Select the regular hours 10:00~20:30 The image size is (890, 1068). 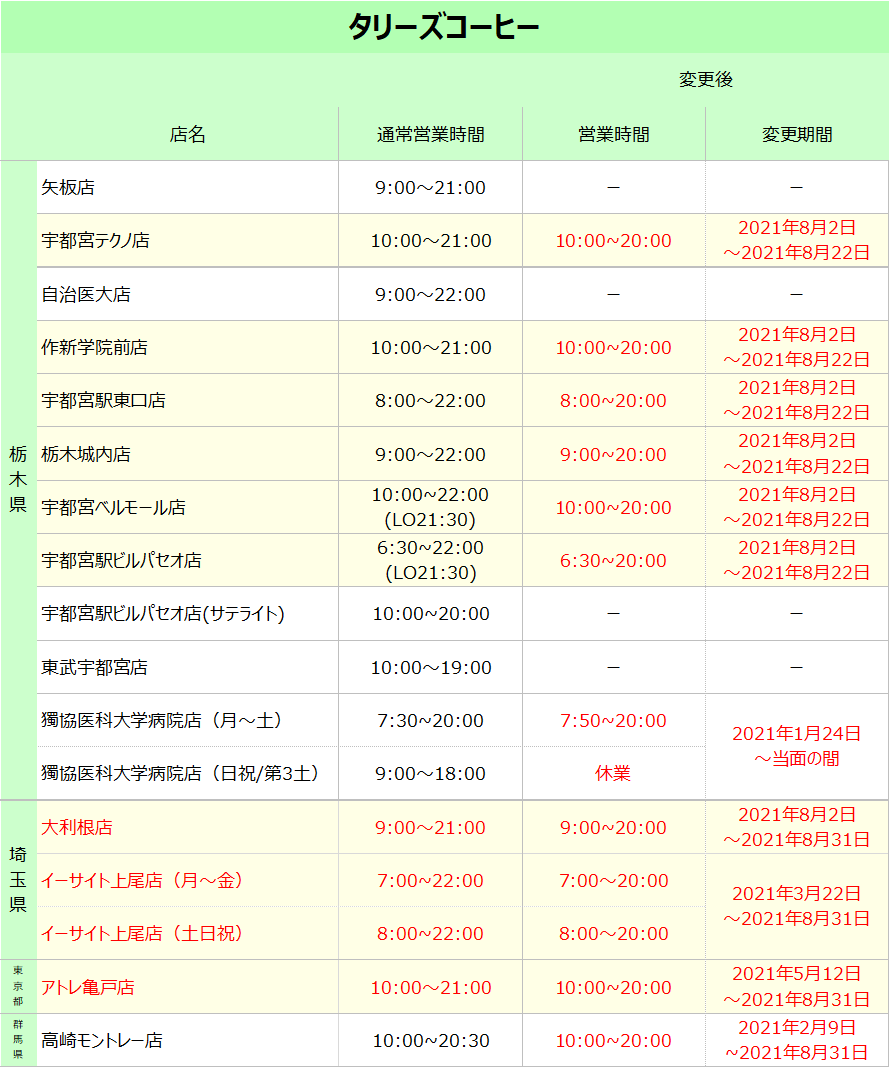point(430,1041)
